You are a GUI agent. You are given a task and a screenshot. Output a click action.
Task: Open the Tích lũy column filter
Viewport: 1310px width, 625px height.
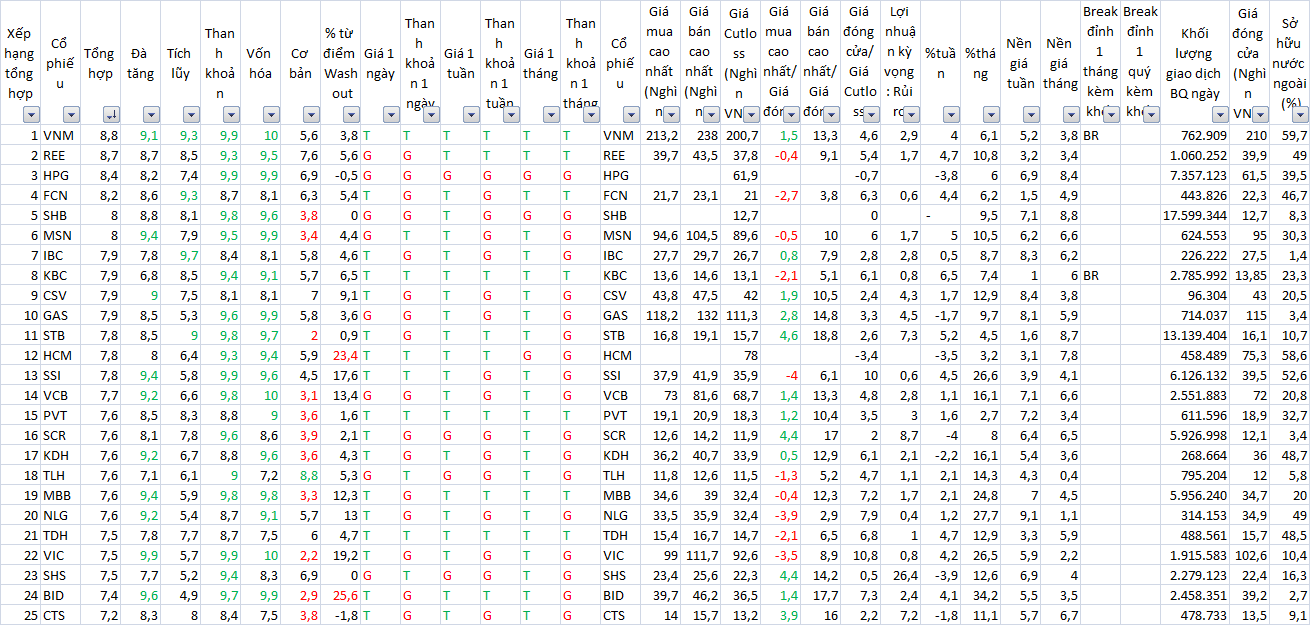pos(191,115)
